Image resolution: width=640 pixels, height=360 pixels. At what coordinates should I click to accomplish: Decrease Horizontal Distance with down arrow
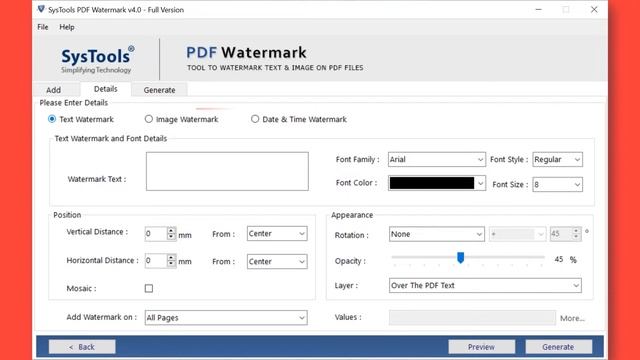click(x=171, y=264)
